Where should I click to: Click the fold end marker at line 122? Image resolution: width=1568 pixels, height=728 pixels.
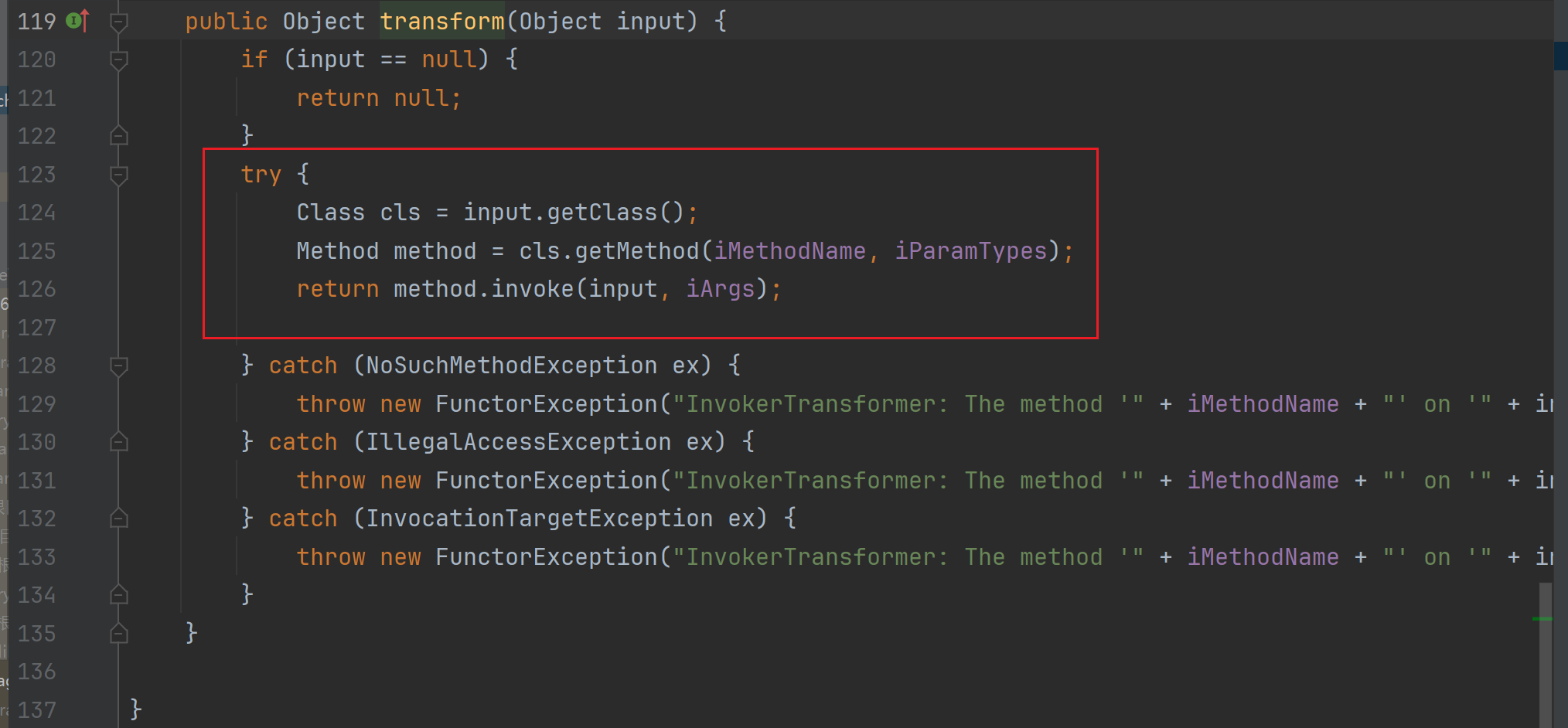[118, 136]
